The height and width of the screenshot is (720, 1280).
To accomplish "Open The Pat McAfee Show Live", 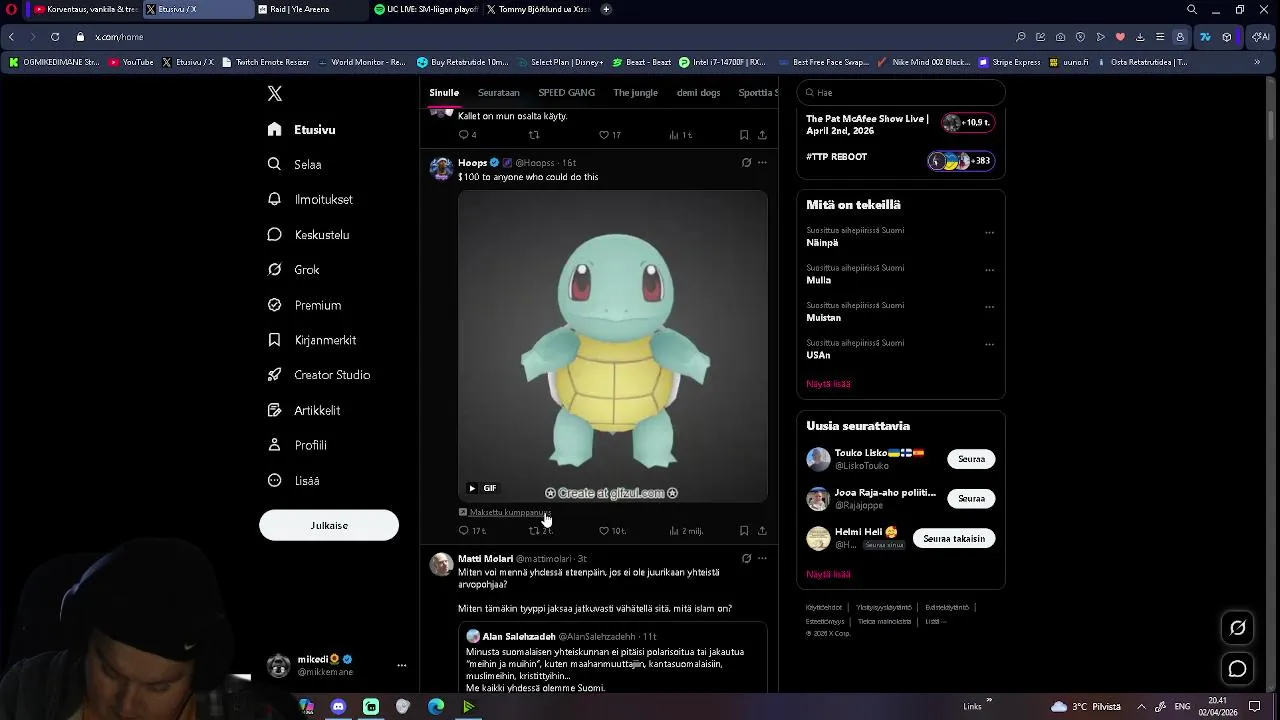I will click(x=900, y=124).
